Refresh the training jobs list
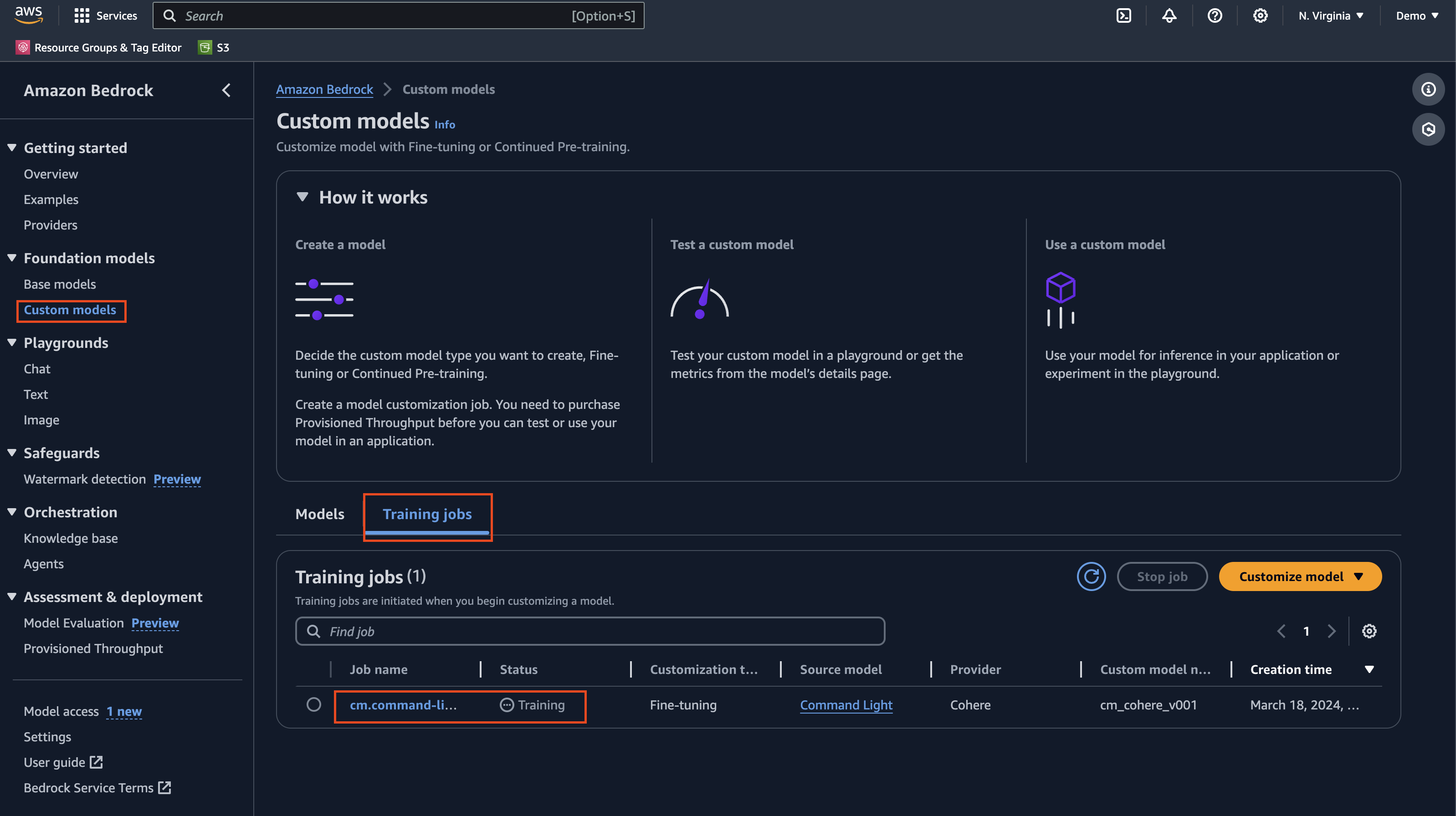Viewport: 1456px width, 816px height. 1091,576
